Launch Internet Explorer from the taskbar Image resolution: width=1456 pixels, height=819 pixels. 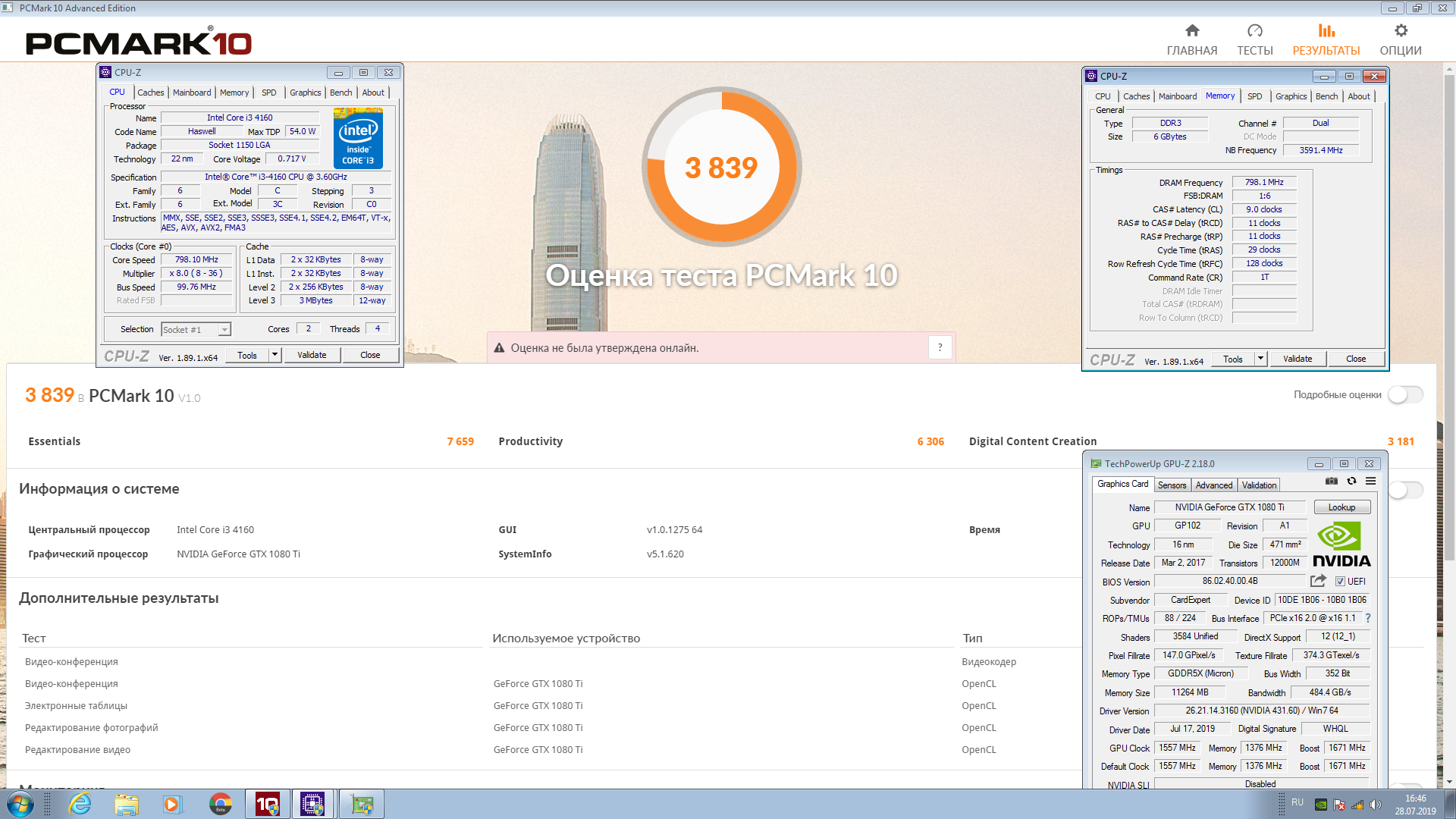pos(79,804)
